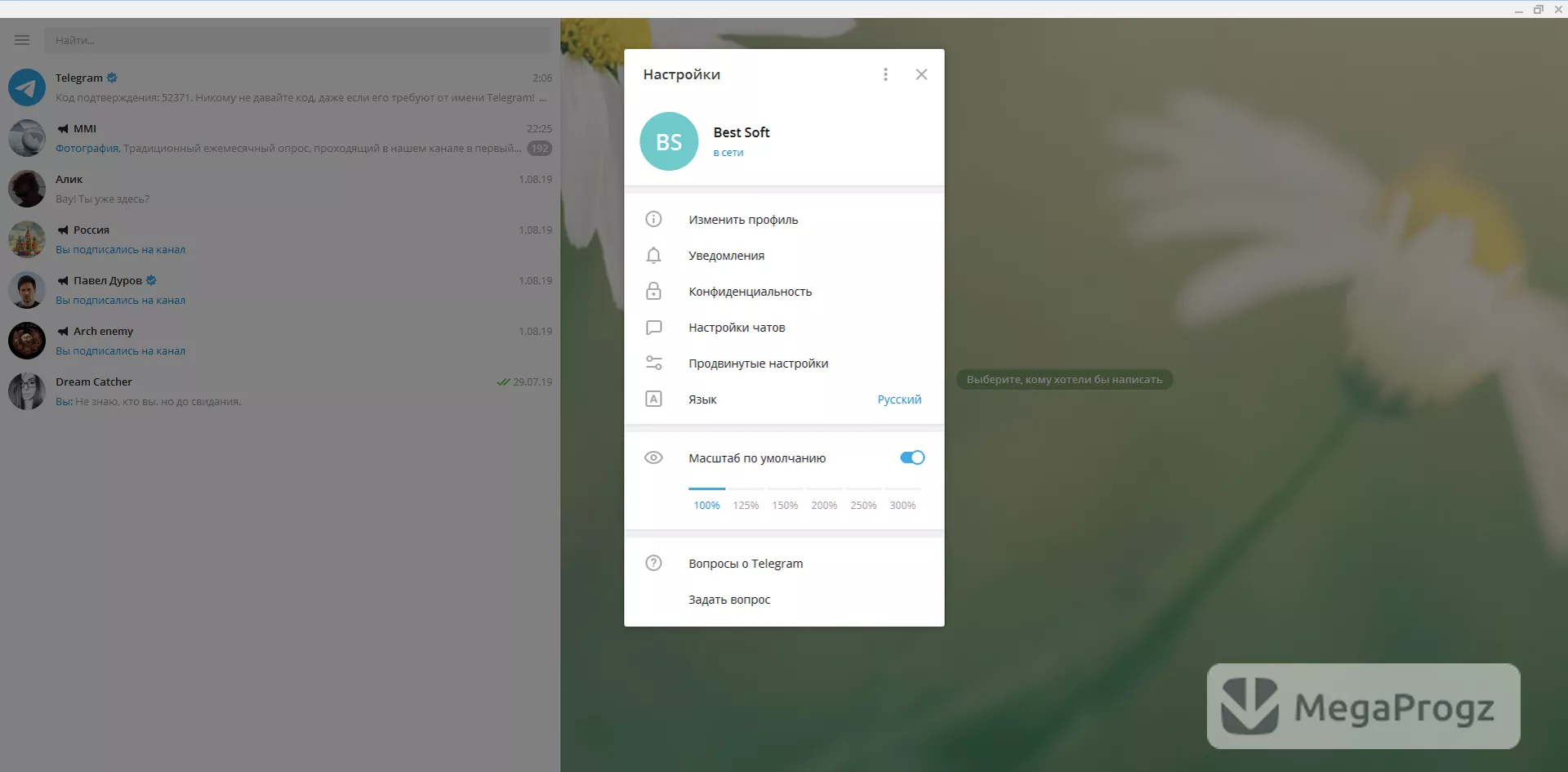Set interface scale to 100%

[706, 505]
